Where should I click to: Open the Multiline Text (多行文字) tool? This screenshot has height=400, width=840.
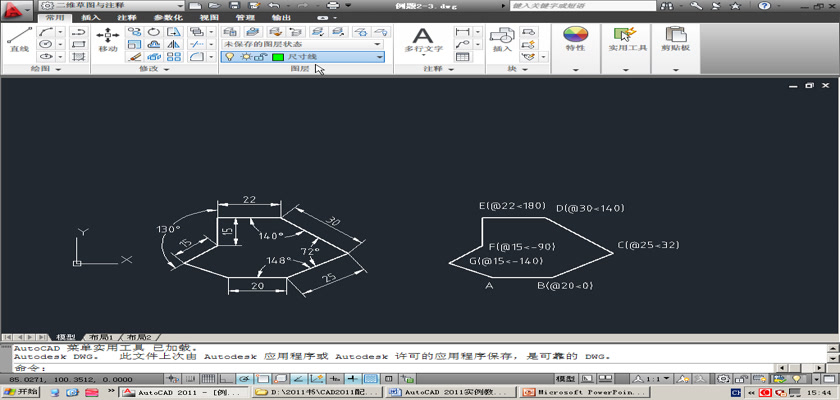click(423, 40)
